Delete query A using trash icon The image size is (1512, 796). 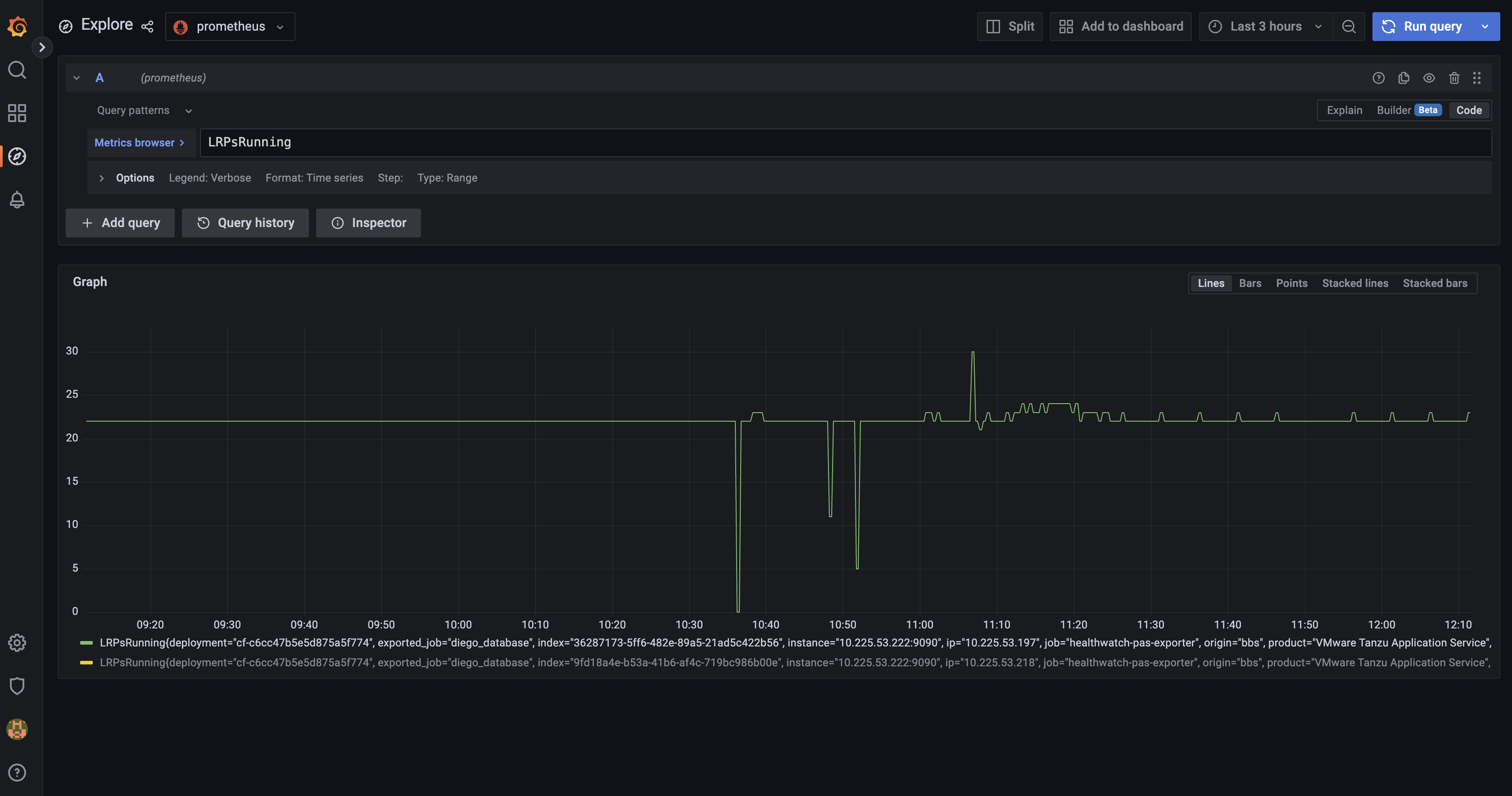[1454, 77]
